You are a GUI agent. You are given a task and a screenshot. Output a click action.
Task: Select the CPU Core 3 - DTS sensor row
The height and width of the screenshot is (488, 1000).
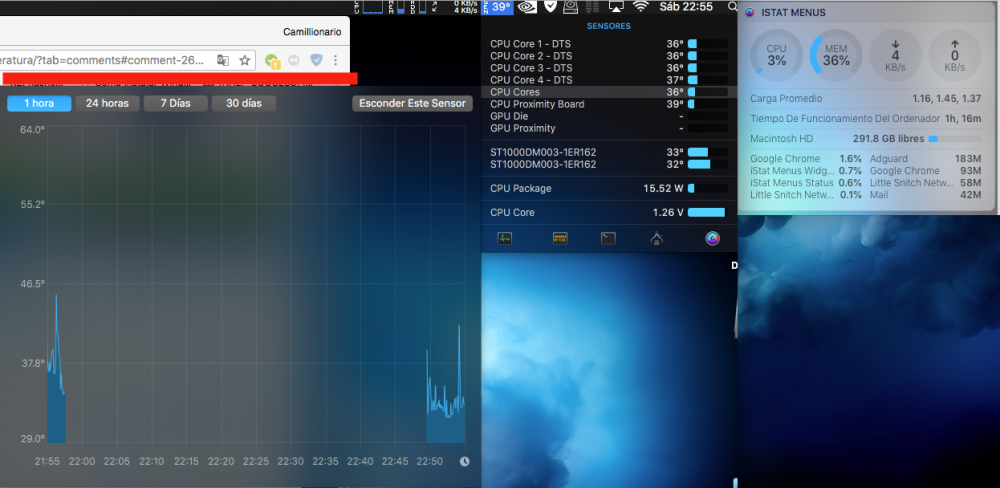tap(609, 68)
